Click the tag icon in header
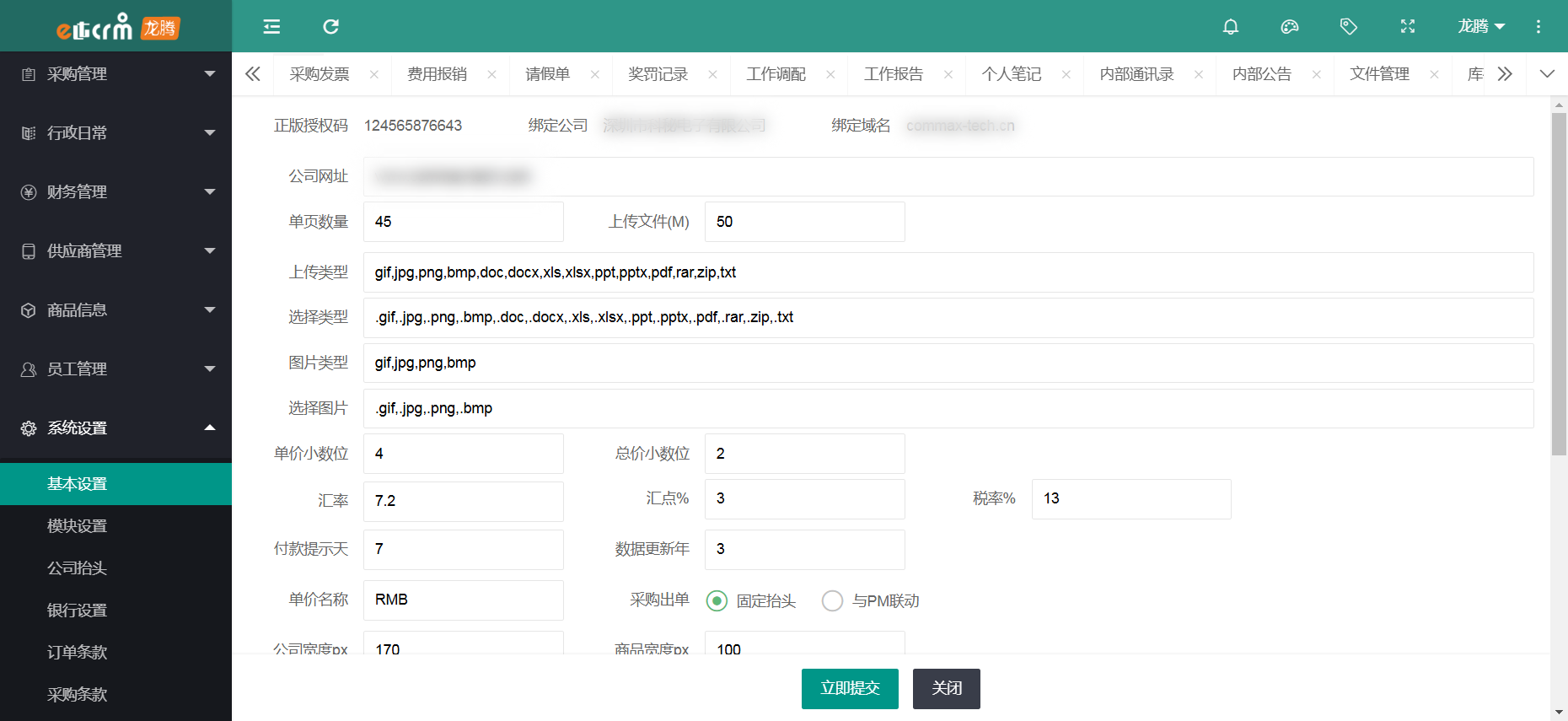This screenshot has width=1568, height=721. tap(1348, 27)
